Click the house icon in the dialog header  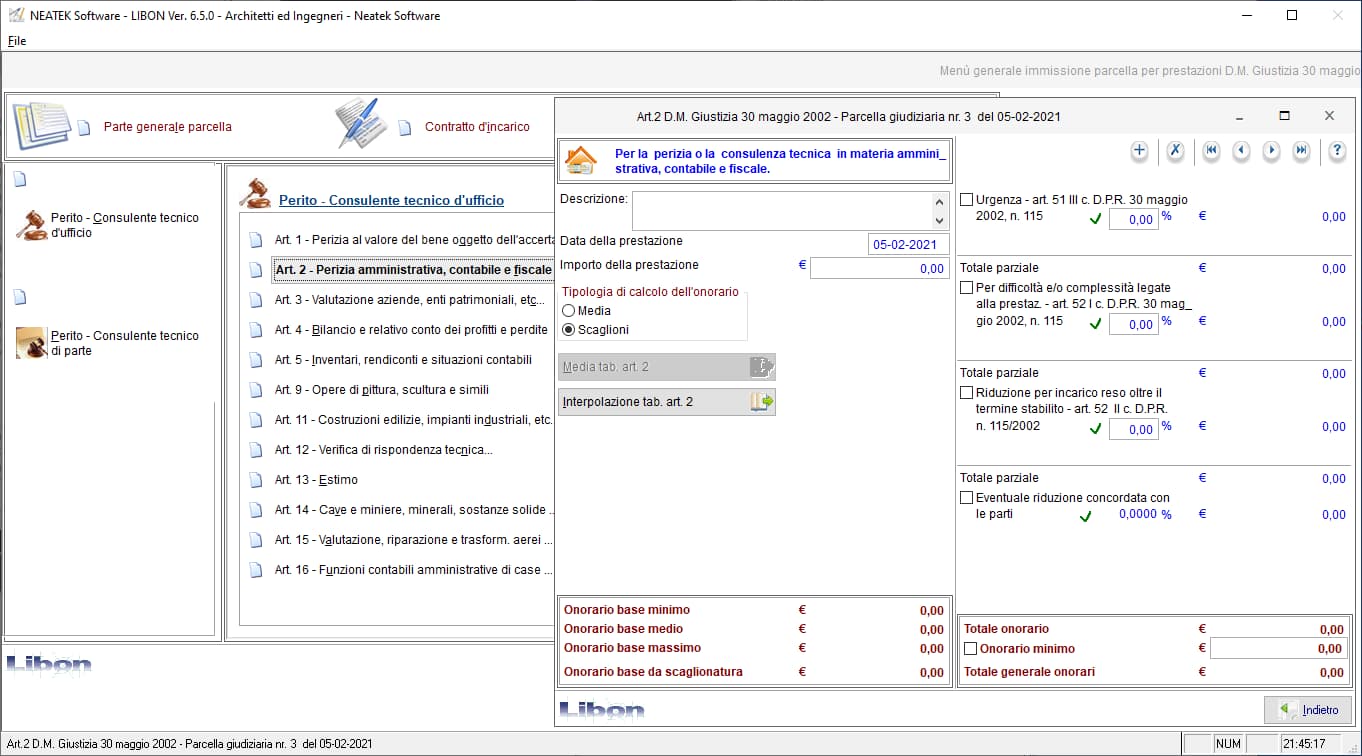click(x=581, y=161)
